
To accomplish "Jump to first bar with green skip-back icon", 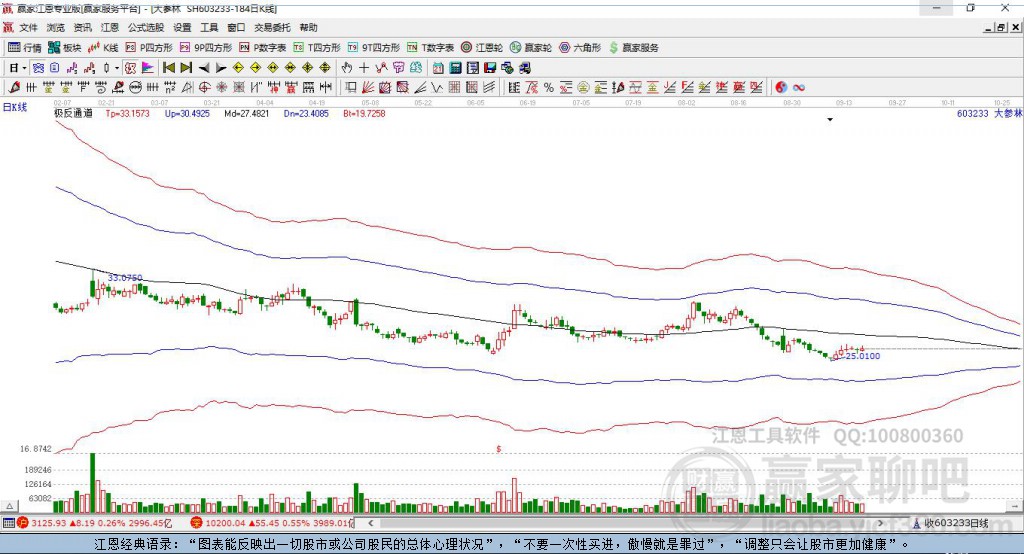I will tap(168, 68).
